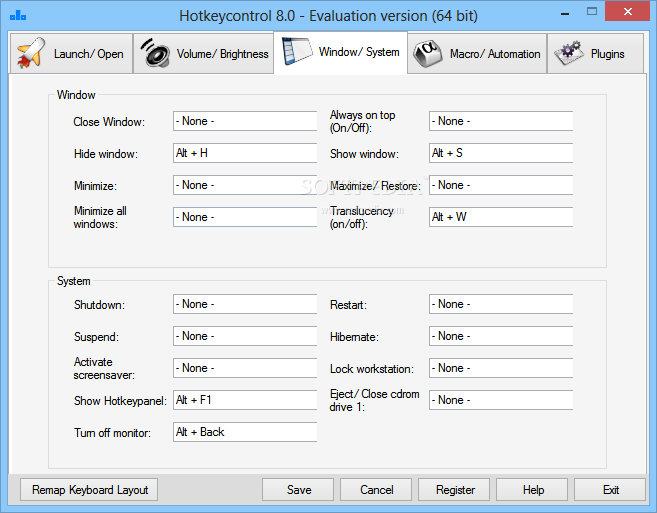Select the Show window hotkey field
The image size is (657, 513).
pyautogui.click(x=501, y=153)
